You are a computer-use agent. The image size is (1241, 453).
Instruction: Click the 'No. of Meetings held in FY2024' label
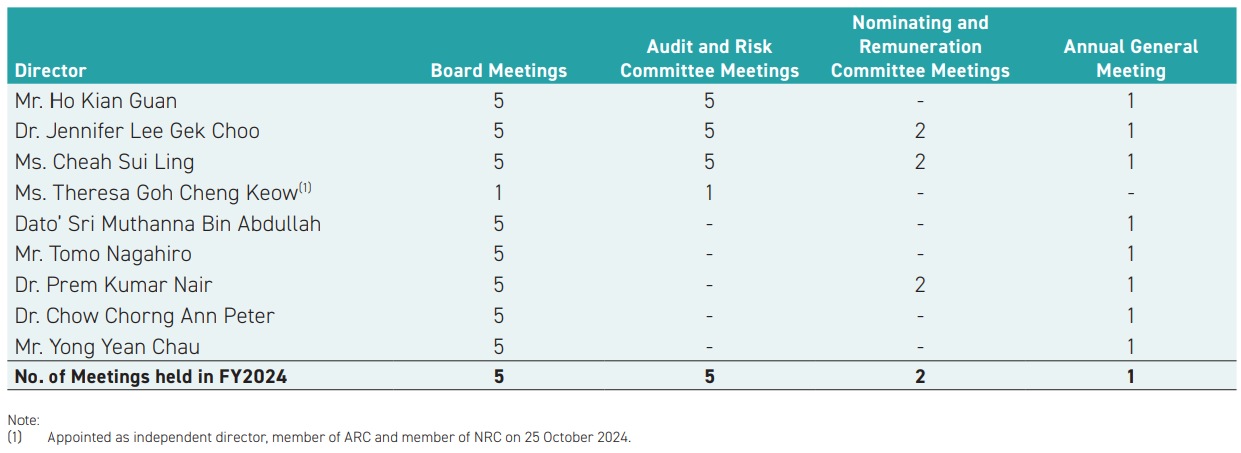150,377
